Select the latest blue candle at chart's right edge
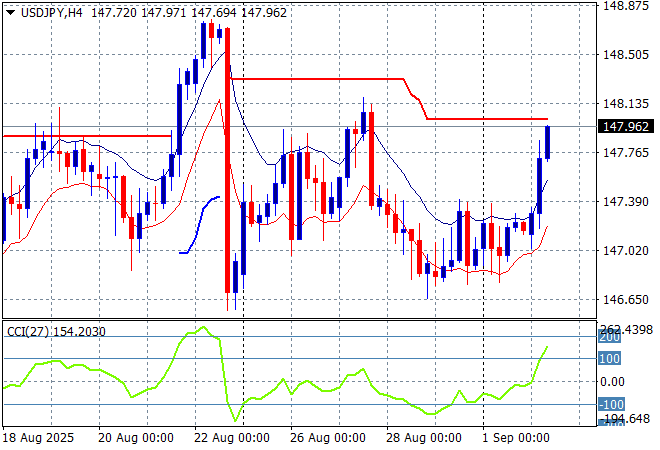This screenshot has height=450, width=660. (x=548, y=142)
